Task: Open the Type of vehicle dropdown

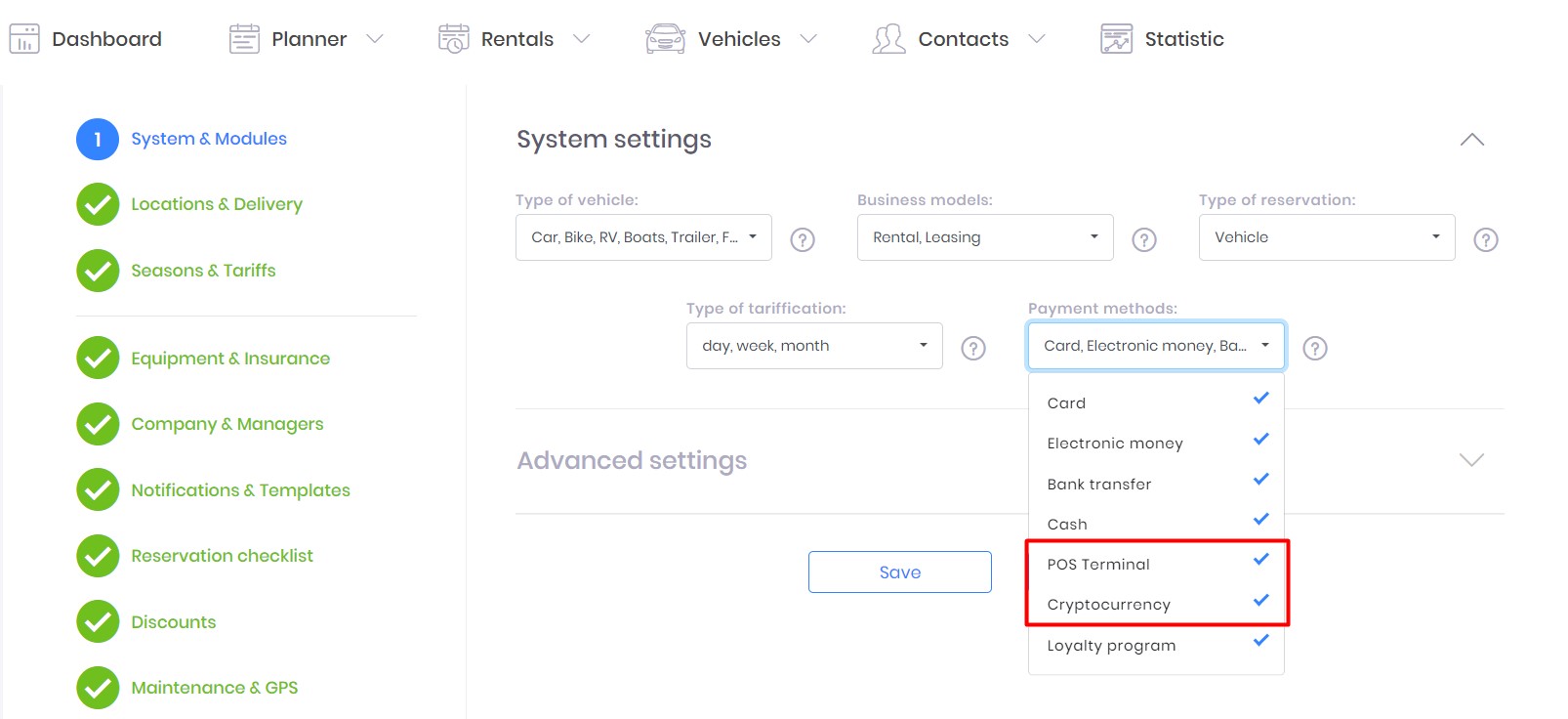Action: [x=643, y=237]
